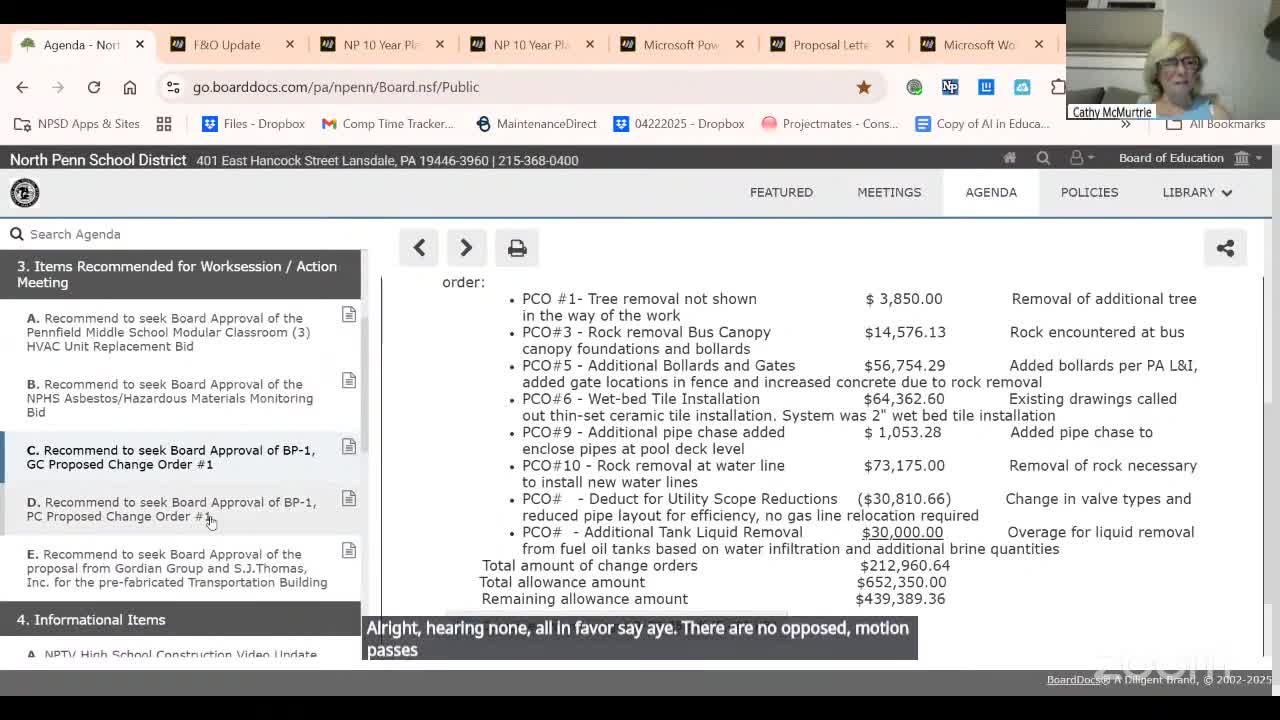Viewport: 1280px width, 720px height.
Task: Open the Comp Time Tracker bookmark
Action: click(x=388, y=124)
